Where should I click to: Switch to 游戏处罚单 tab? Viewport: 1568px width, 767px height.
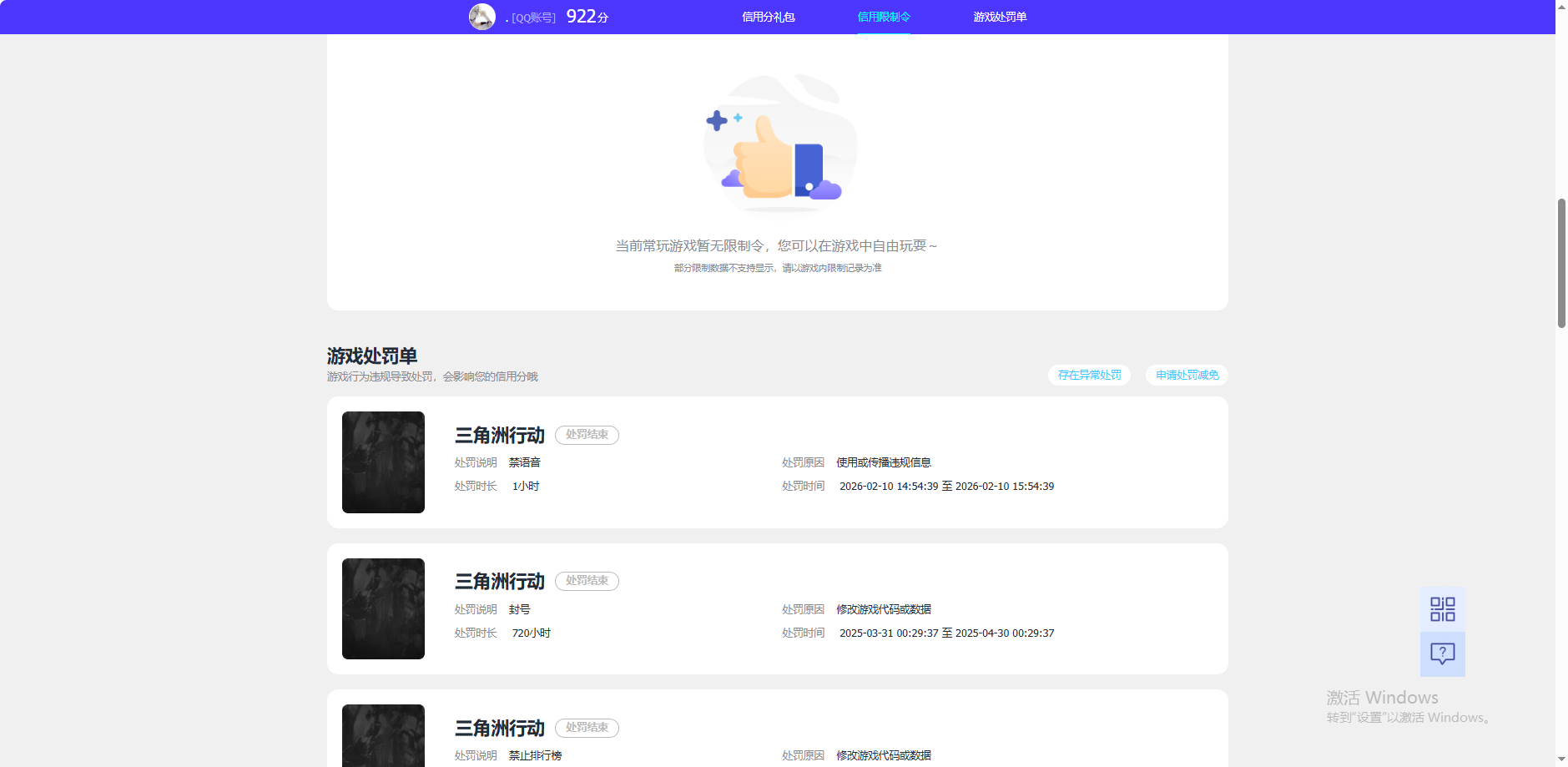click(1000, 17)
